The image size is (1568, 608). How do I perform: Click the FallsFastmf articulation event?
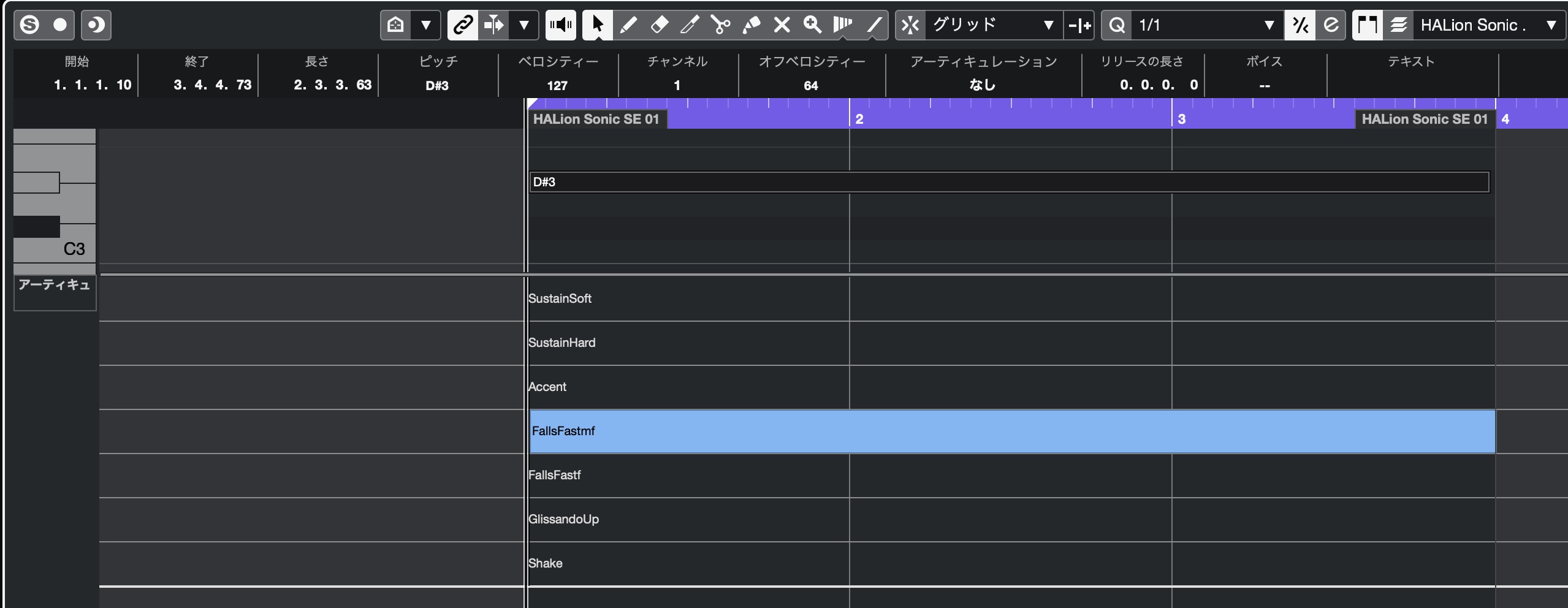click(1012, 431)
